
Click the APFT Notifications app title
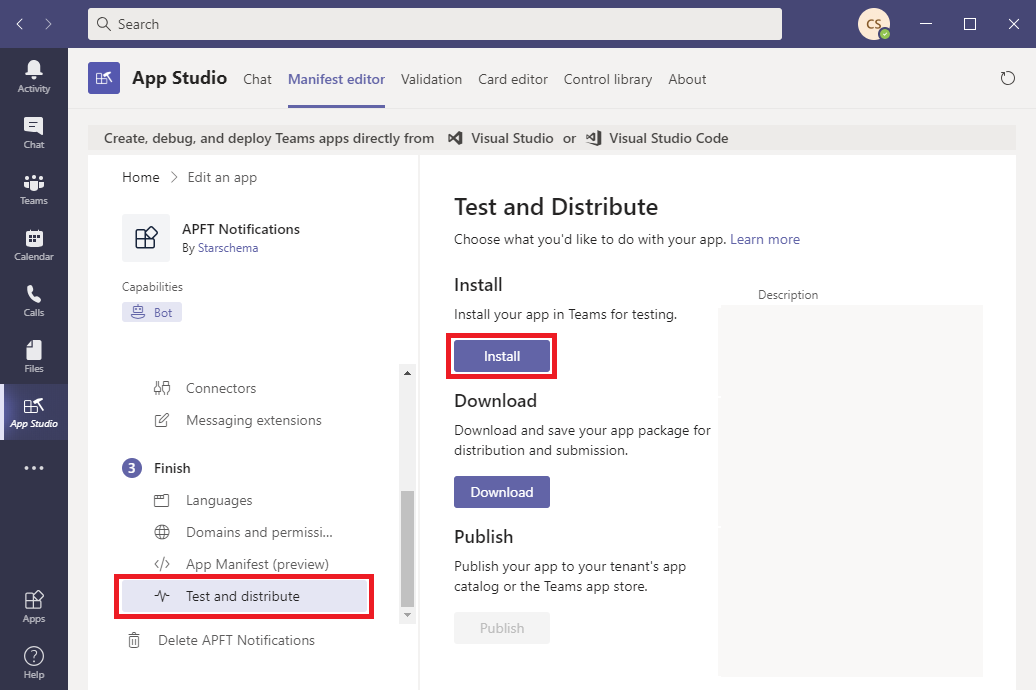[x=240, y=229]
